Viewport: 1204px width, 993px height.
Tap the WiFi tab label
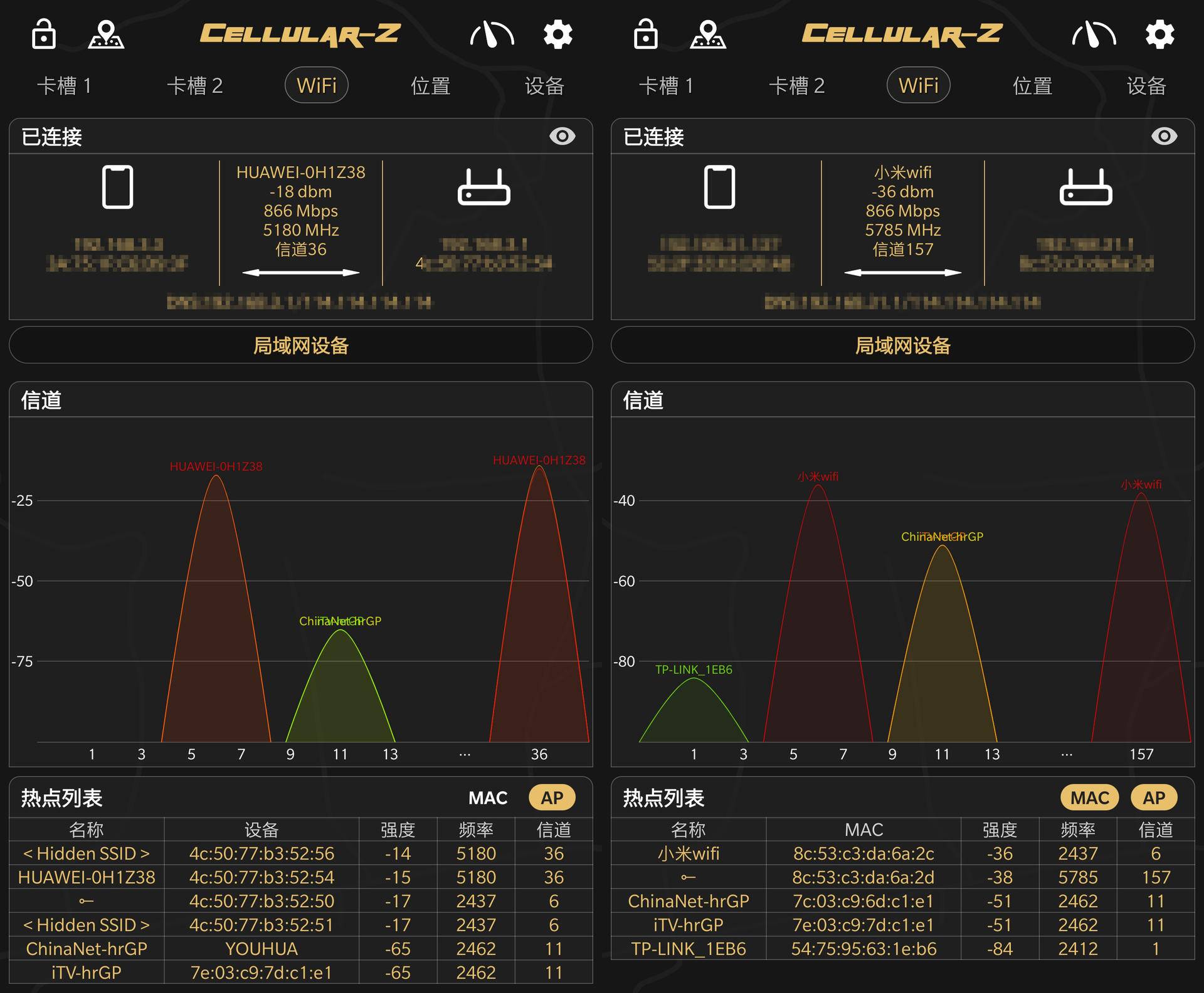[x=317, y=85]
